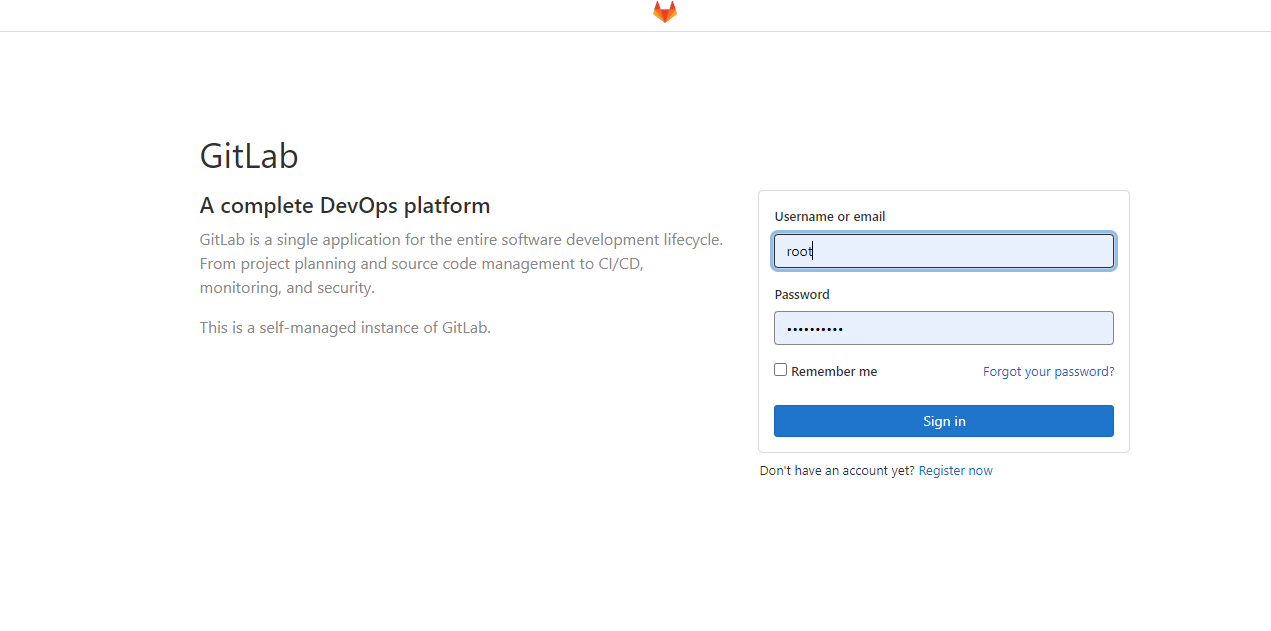Click the masked dots in password field

point(814,329)
